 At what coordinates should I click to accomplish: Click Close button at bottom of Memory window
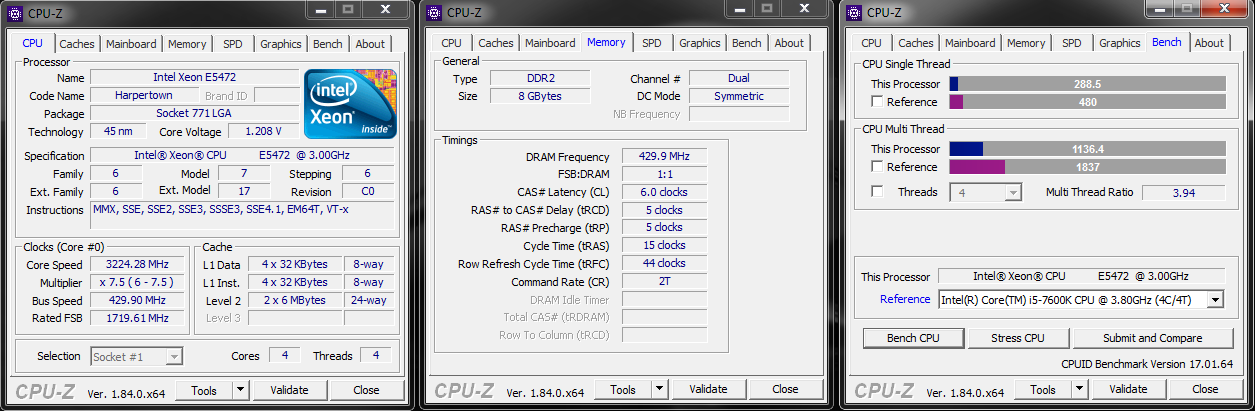(786, 390)
